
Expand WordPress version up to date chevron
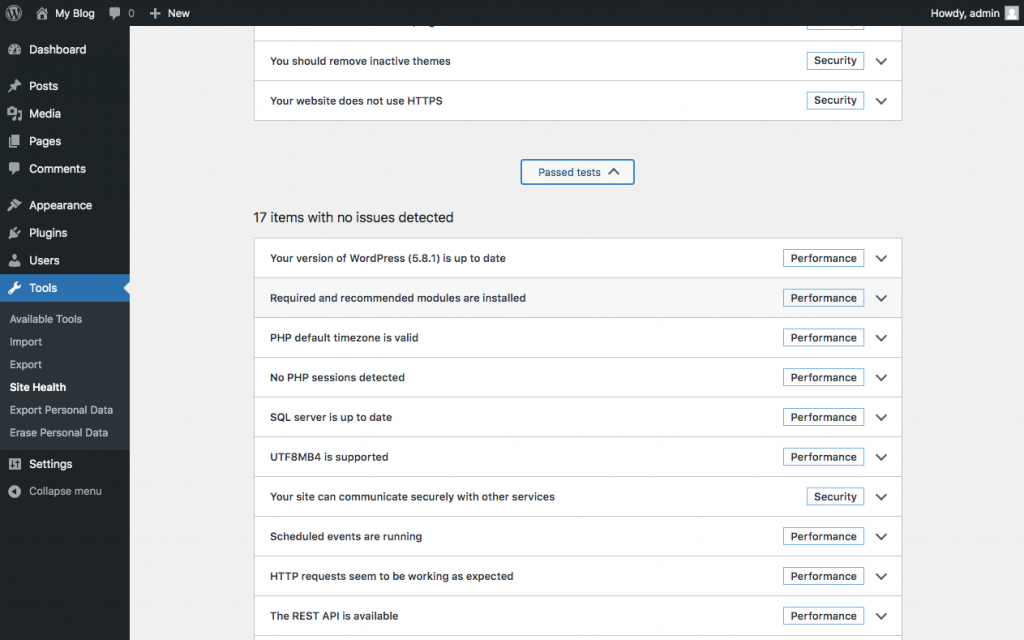[881, 259]
